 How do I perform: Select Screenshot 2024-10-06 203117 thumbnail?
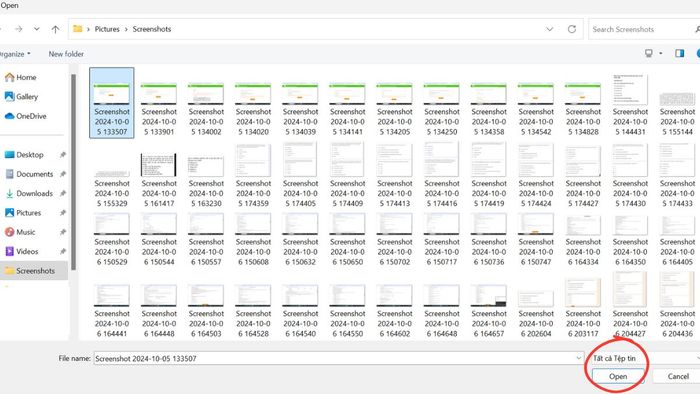point(583,292)
